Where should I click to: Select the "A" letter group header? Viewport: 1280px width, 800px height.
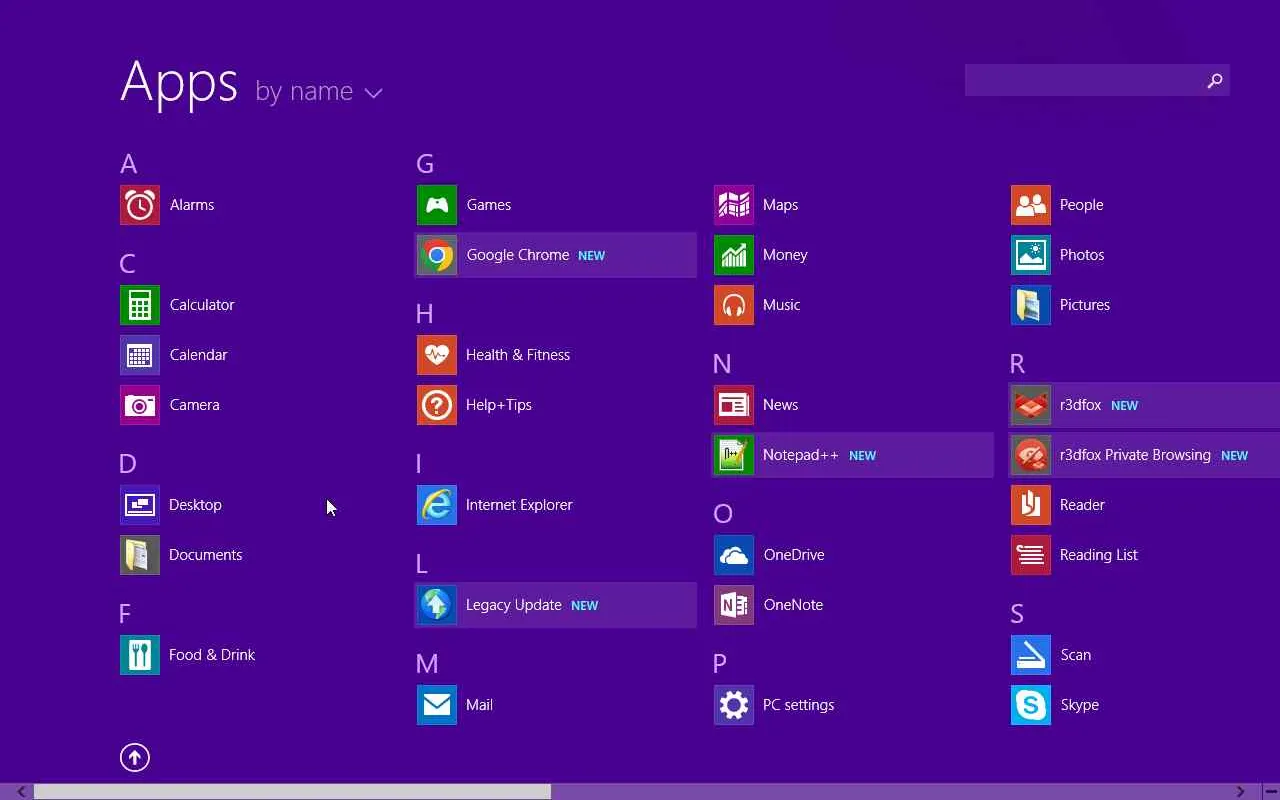pos(128,164)
